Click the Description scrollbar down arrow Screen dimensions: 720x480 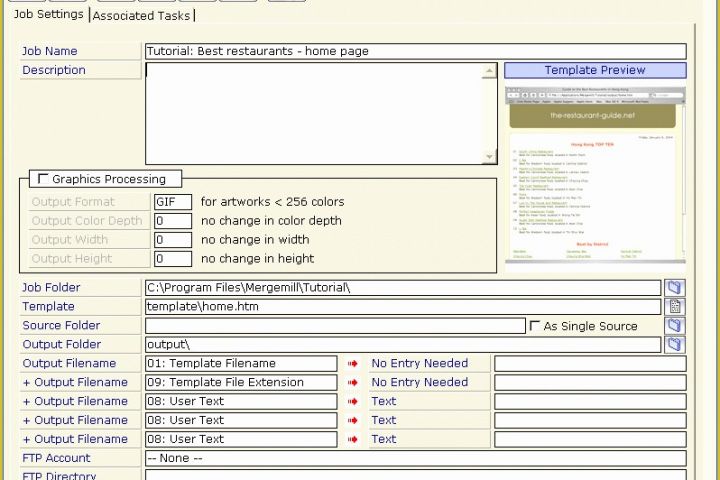[x=489, y=157]
